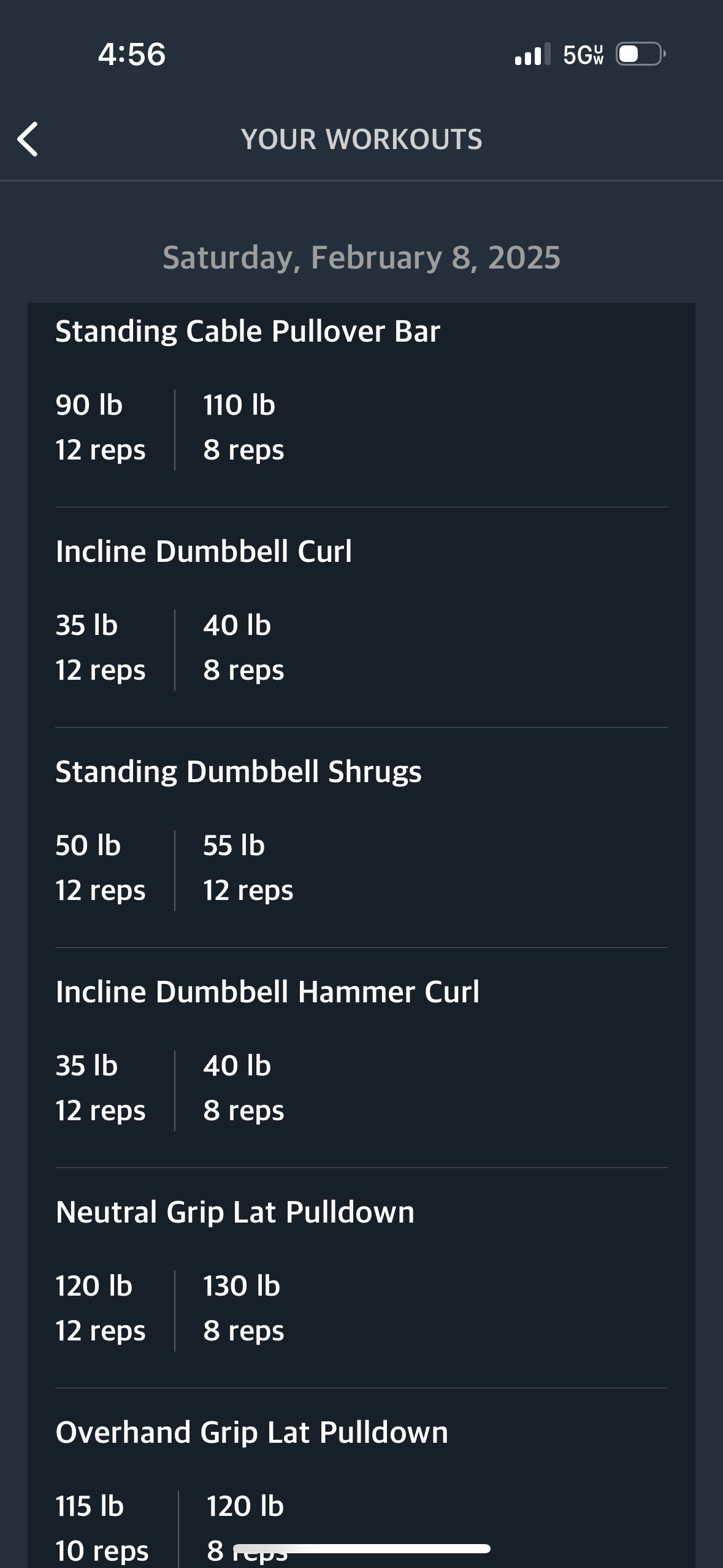
Task: Select the 110 lb set of Cable Pullover
Action: [x=244, y=428]
